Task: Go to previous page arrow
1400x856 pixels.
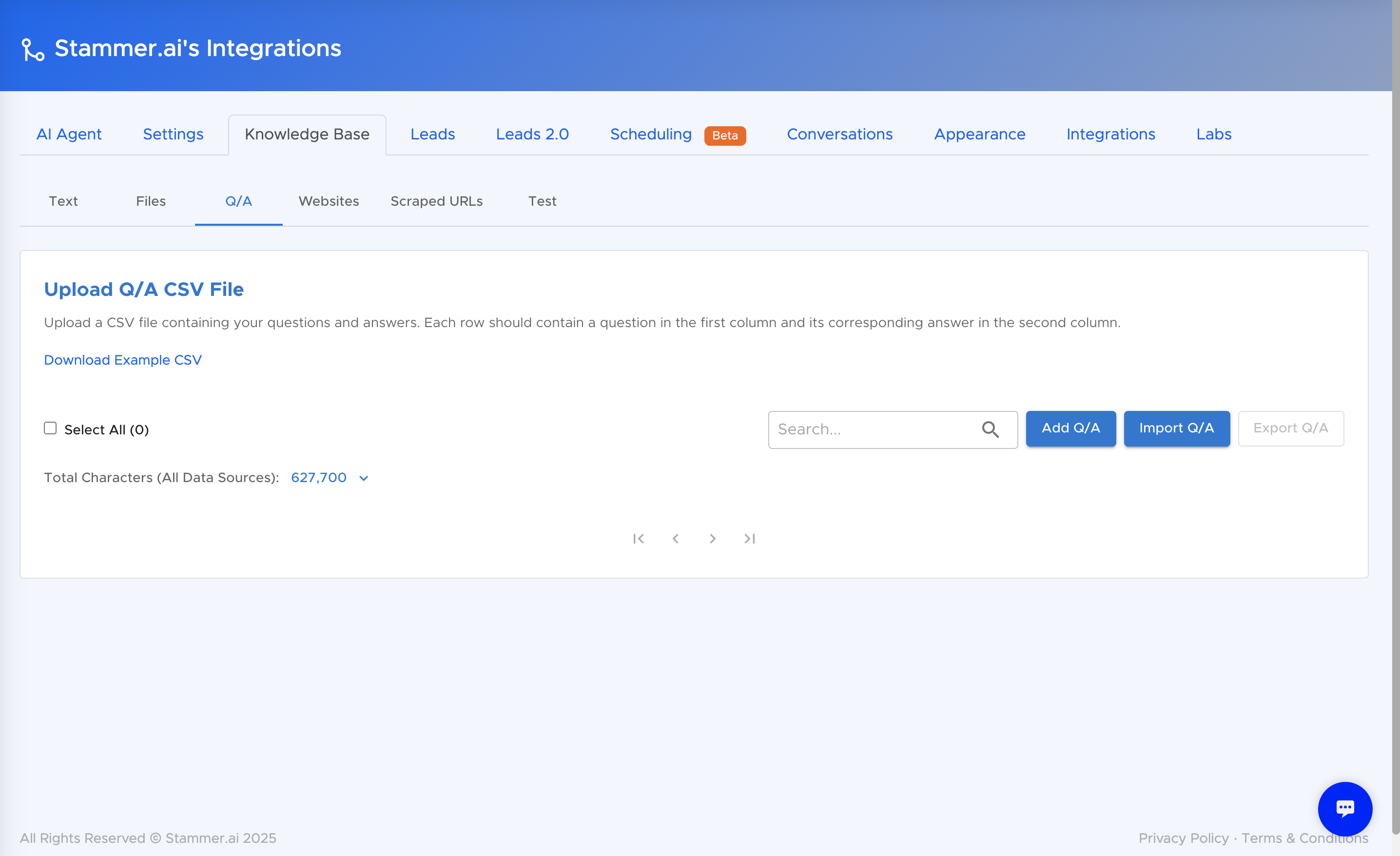Action: 676,539
